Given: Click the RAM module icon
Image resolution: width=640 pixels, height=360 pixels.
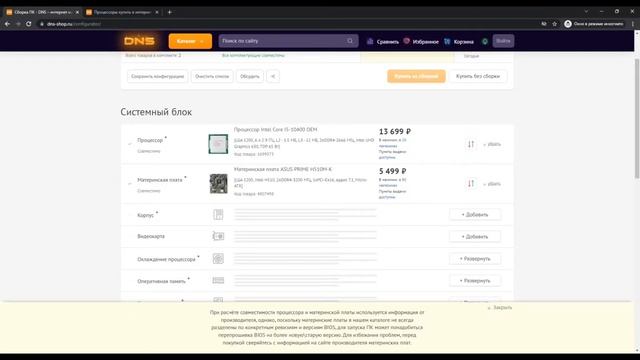Looking at the screenshot, I should [x=218, y=280].
